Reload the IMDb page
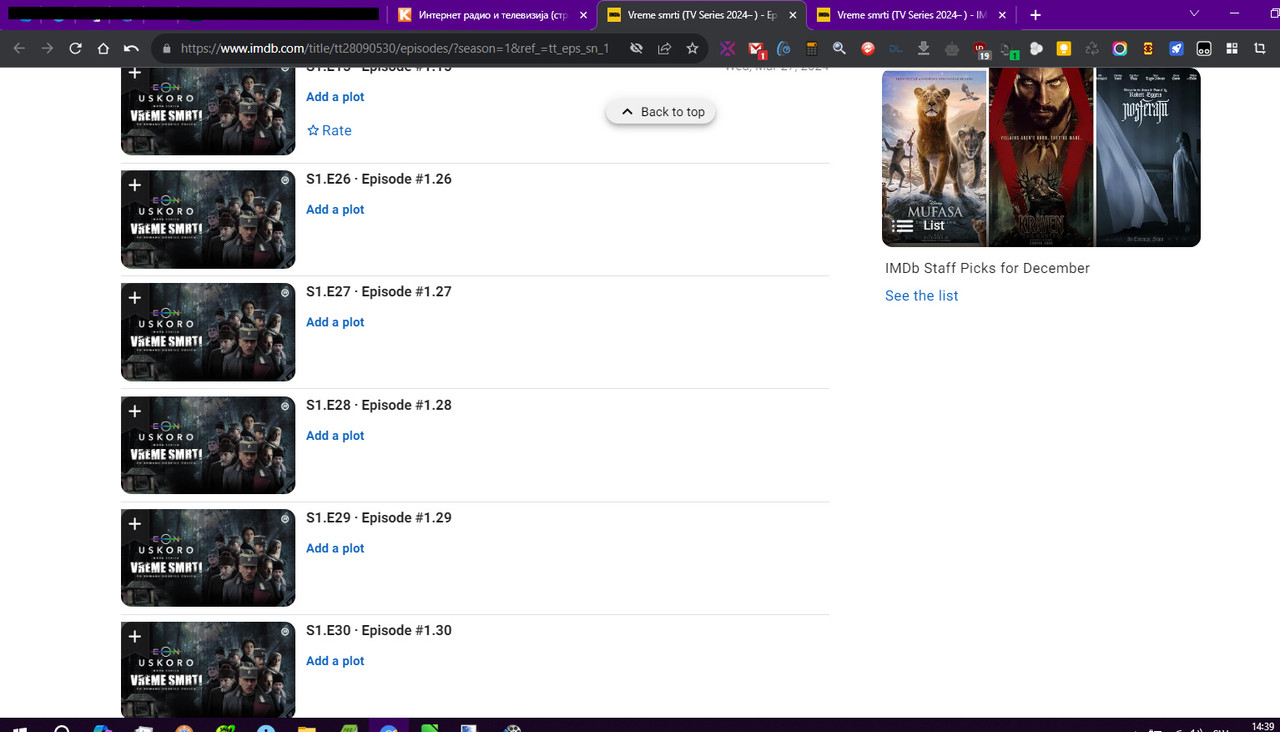 coord(75,48)
